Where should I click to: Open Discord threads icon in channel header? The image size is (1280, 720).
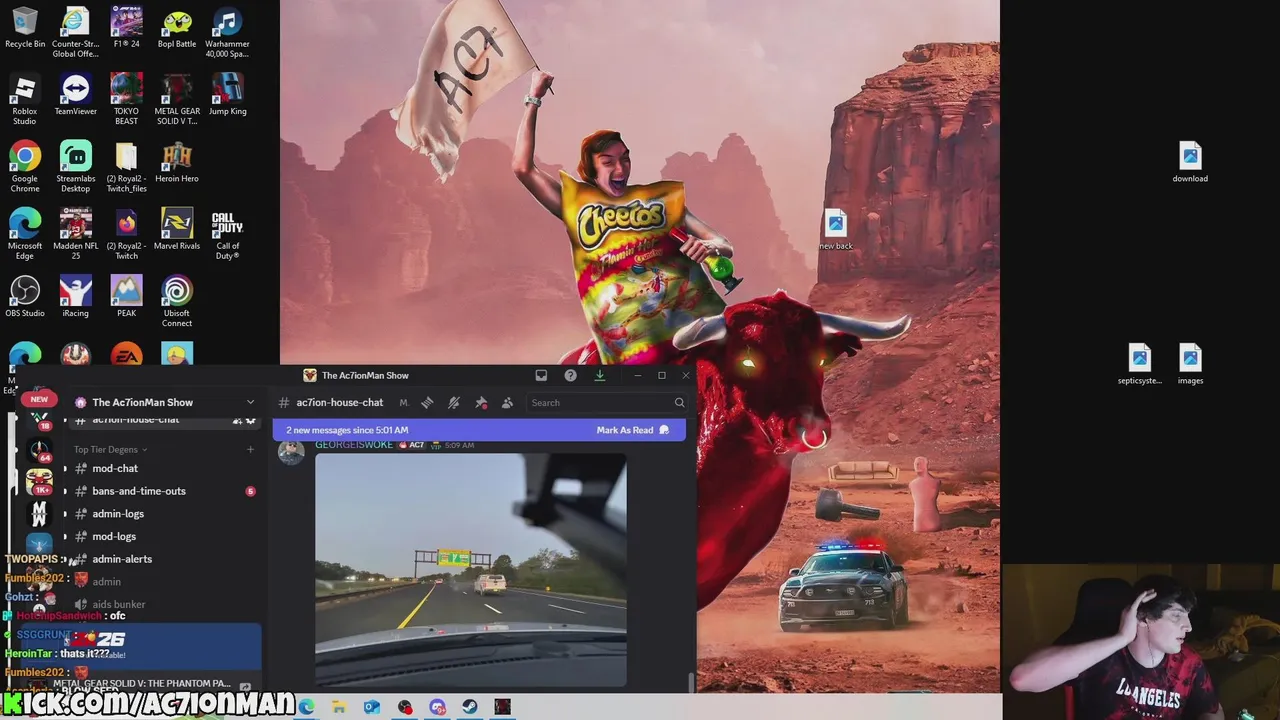pyautogui.click(x=427, y=403)
